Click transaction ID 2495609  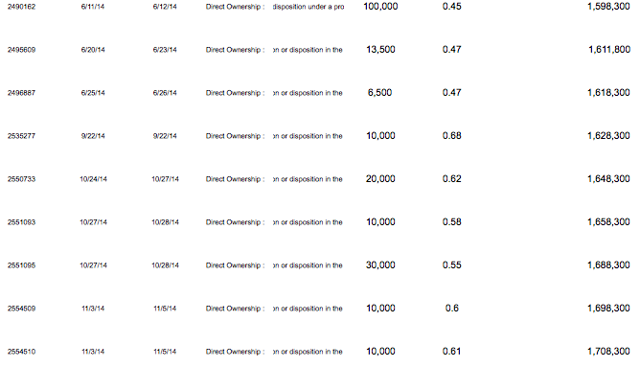point(21,50)
